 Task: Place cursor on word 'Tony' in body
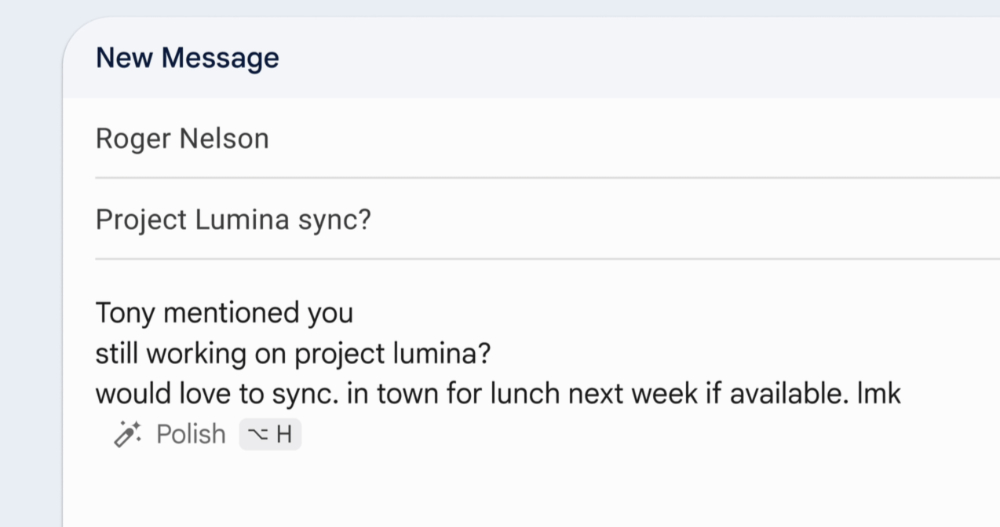pos(126,313)
